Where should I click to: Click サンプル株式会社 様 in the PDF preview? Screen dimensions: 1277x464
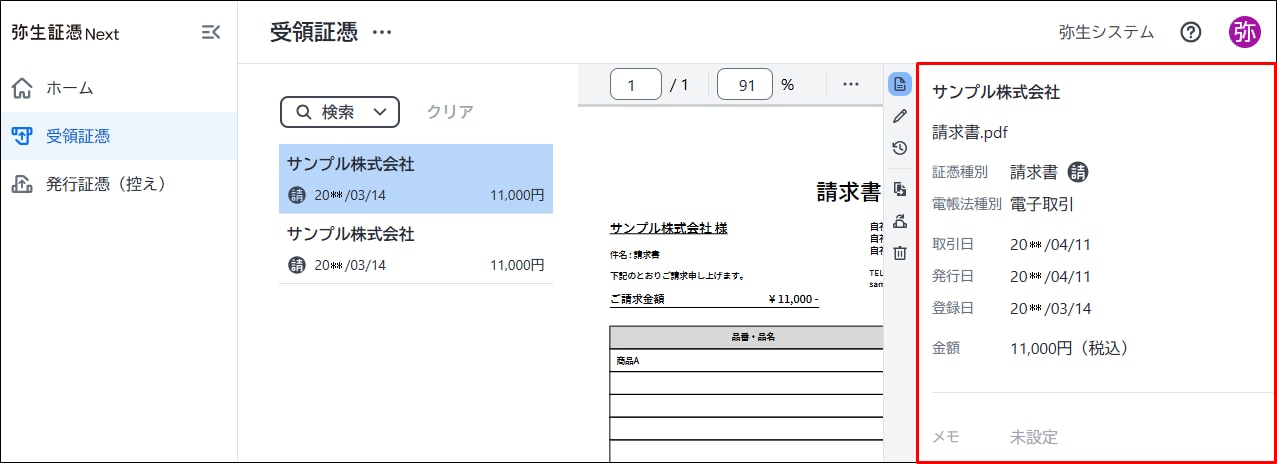[x=668, y=228]
